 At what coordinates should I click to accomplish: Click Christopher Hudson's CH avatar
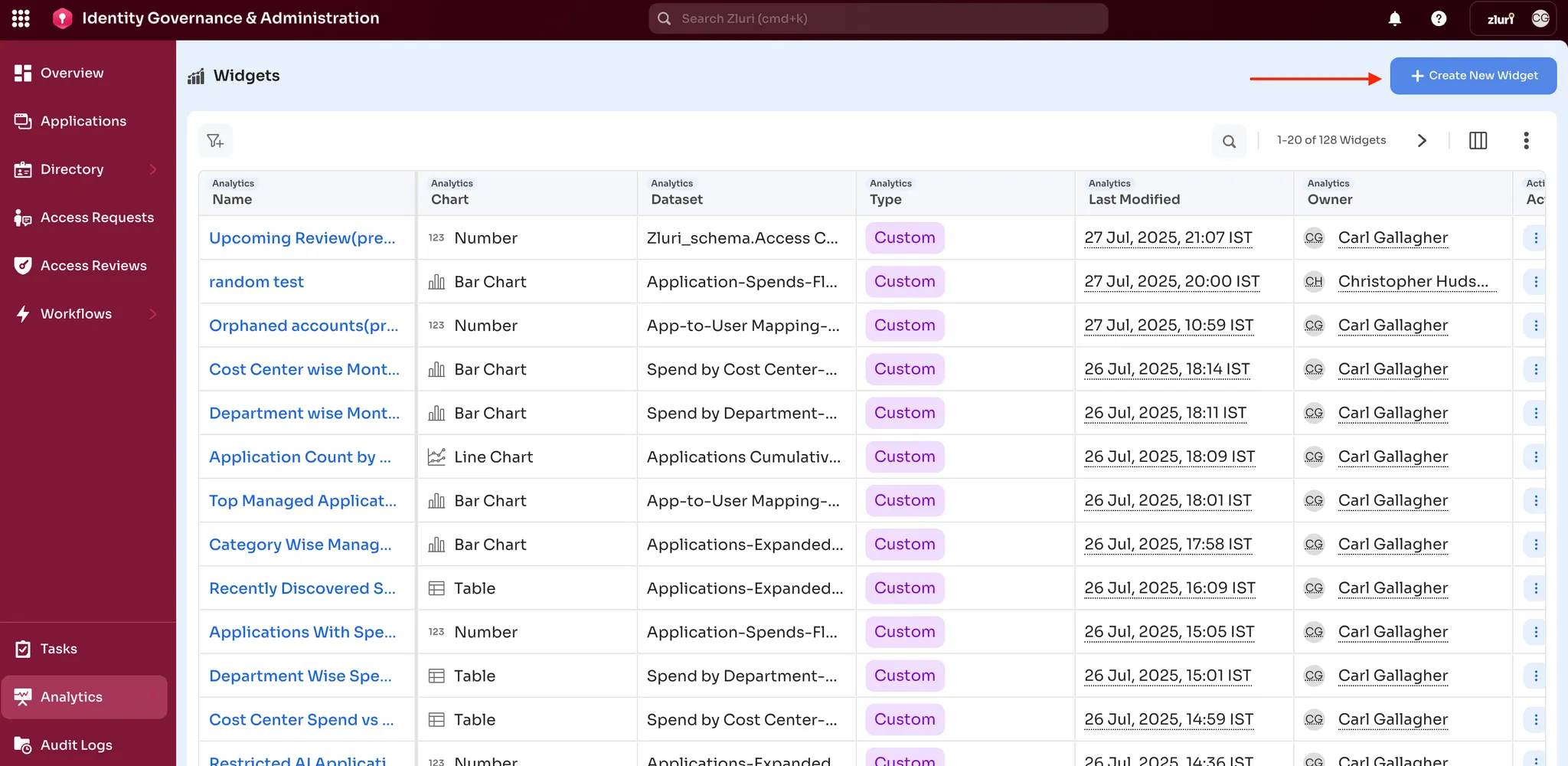(1314, 282)
